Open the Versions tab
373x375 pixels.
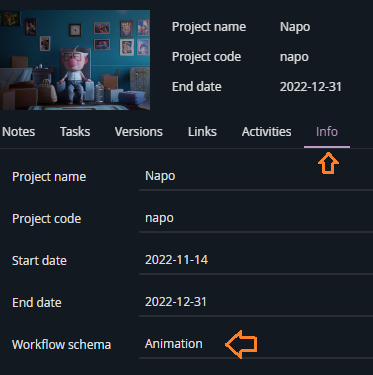coord(139,132)
